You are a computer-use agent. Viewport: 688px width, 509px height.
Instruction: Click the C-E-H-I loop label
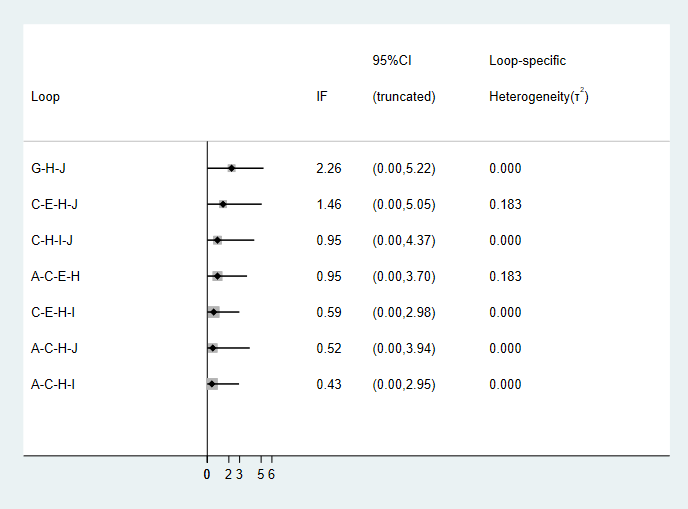pos(53,312)
